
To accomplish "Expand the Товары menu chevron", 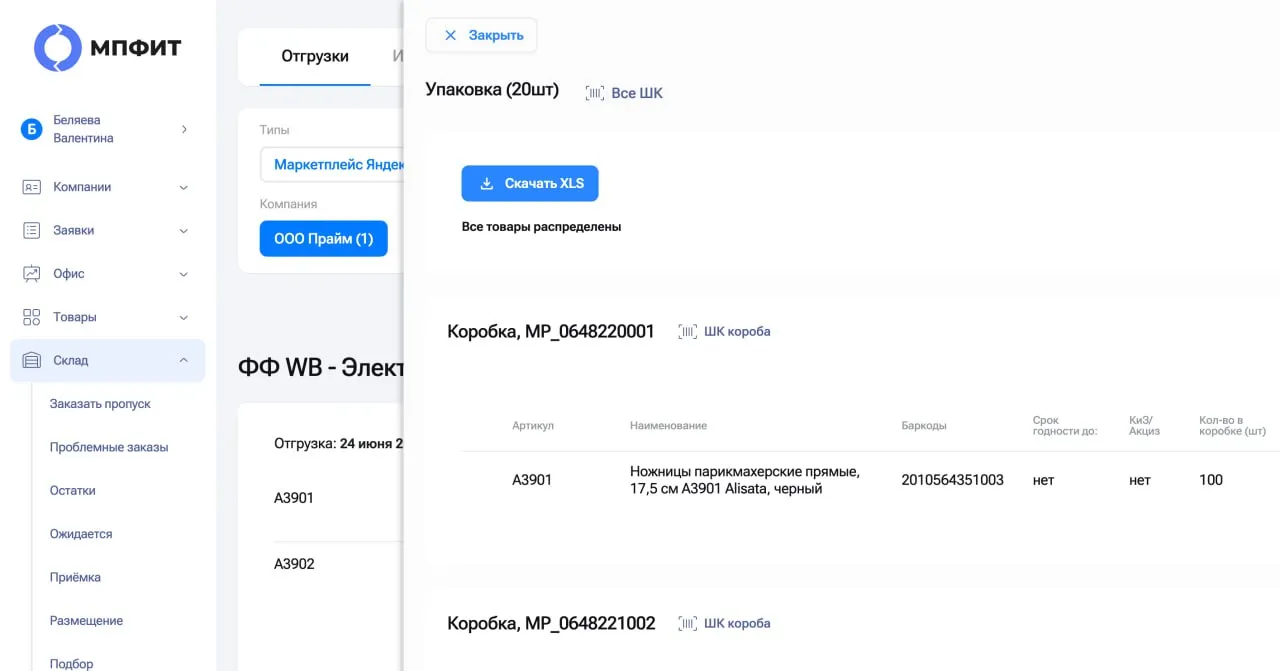I will (183, 317).
